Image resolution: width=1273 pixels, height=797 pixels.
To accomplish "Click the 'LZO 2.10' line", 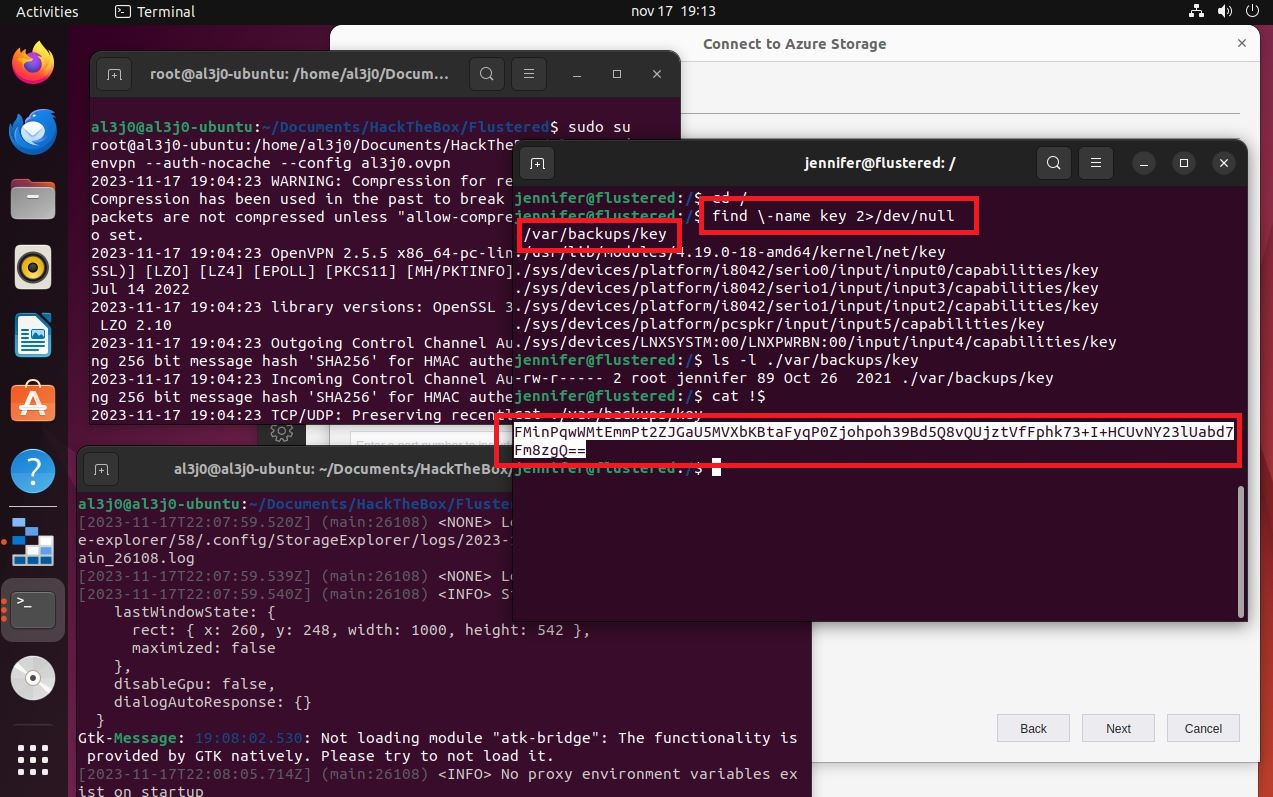I will (x=136, y=325).
